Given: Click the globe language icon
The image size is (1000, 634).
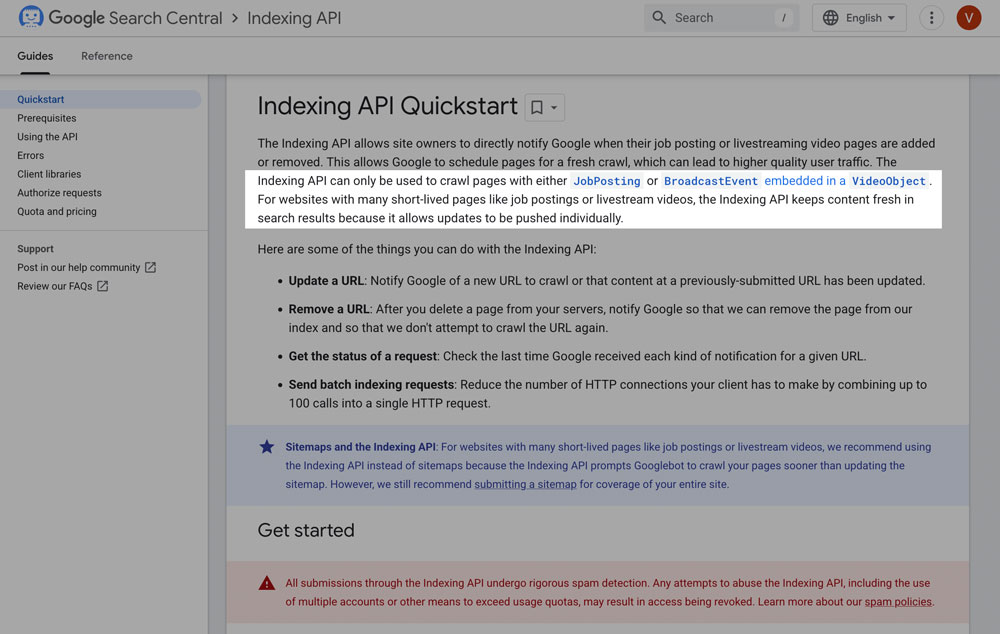Looking at the screenshot, I should pyautogui.click(x=830, y=18).
